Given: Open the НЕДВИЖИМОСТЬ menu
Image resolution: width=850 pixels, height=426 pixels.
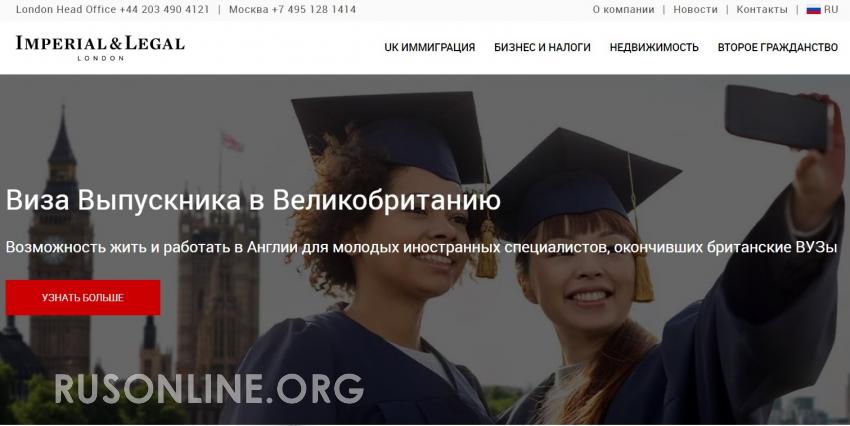Looking at the screenshot, I should pyautogui.click(x=654, y=48).
